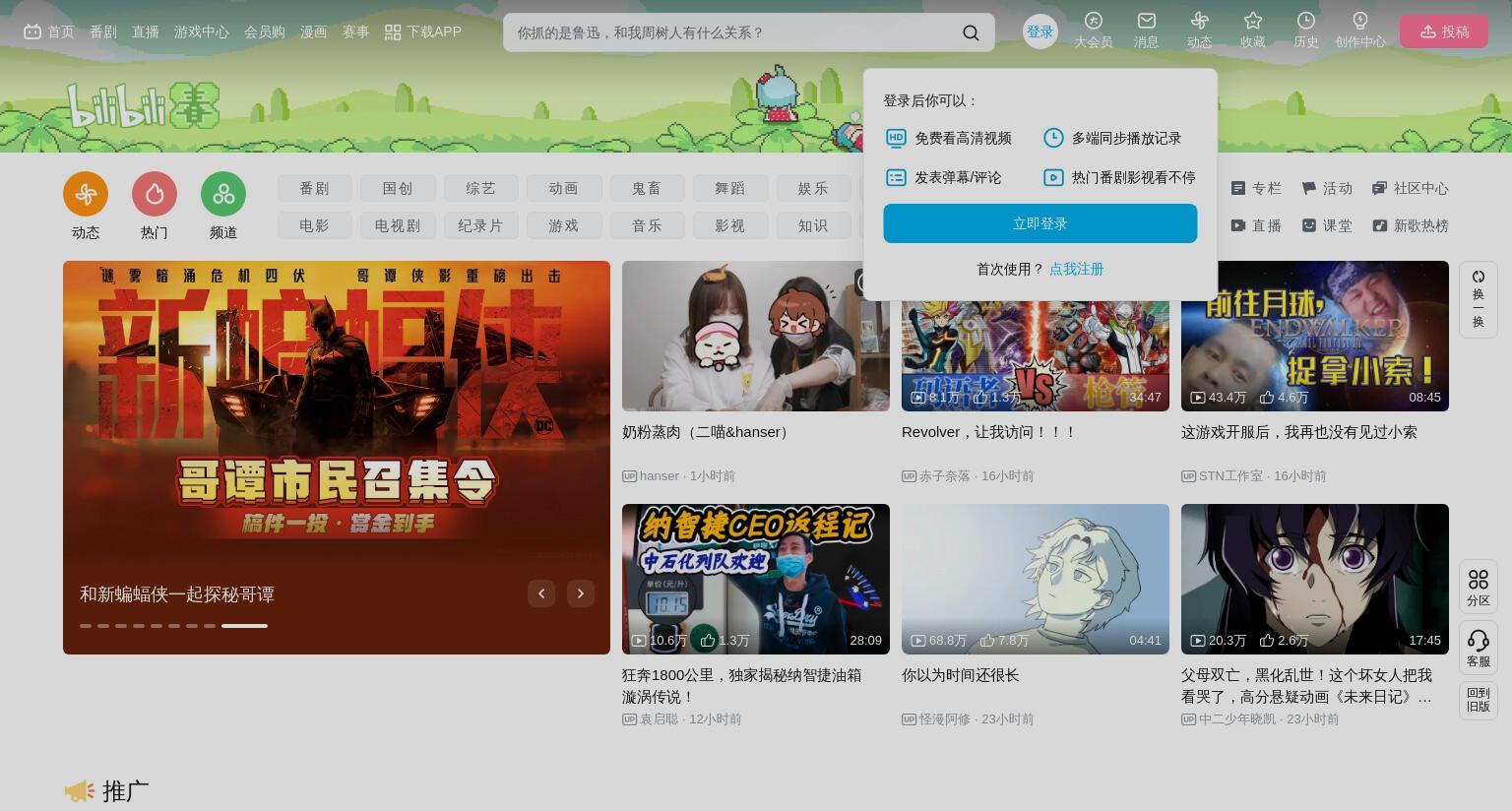1512x811 pixels.
Task: Select 音乐 category tag
Action: [x=647, y=225]
